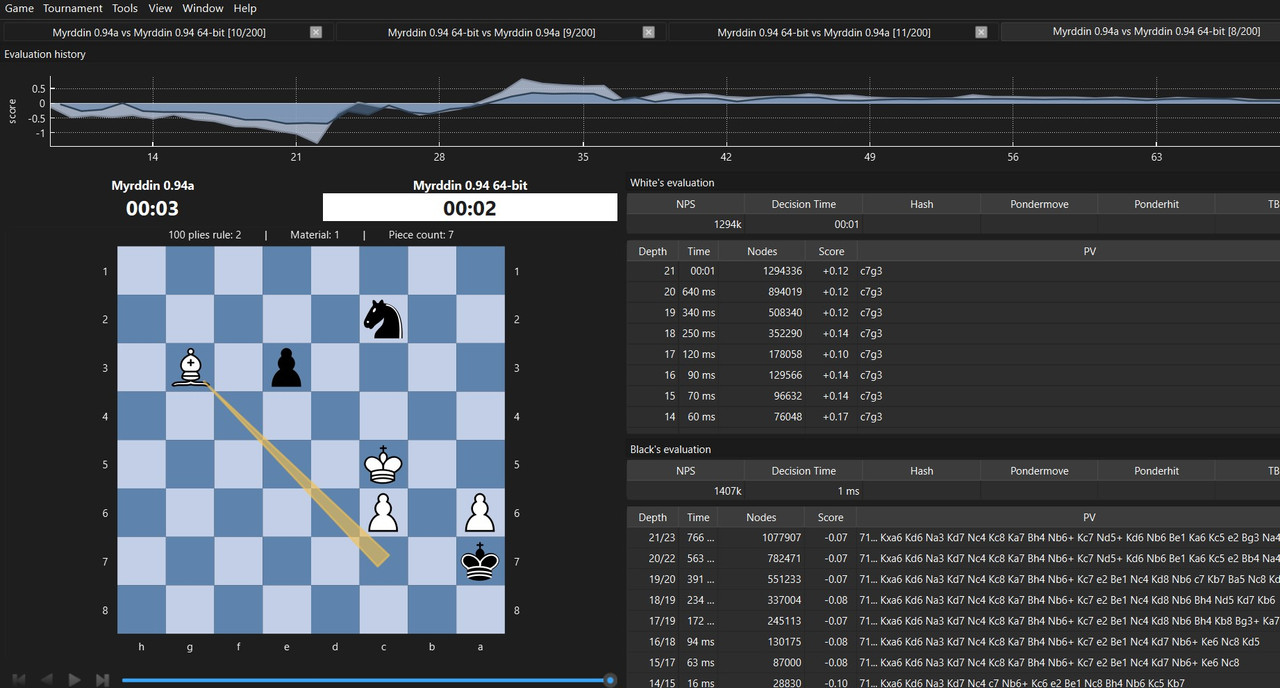
Task: Jump to first move button
Action: (18, 680)
